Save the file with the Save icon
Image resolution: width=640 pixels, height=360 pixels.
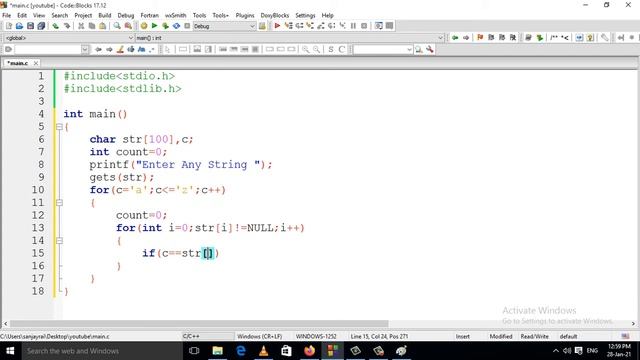tap(30, 26)
